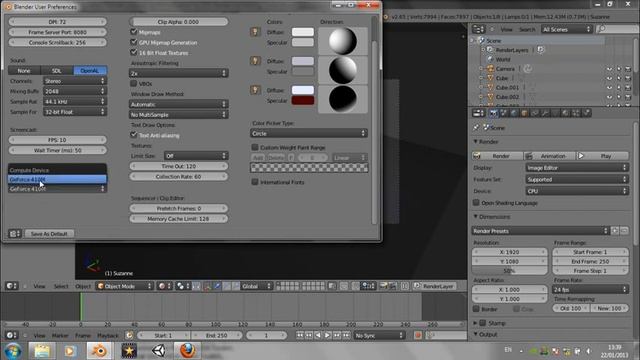Click the Animation render button
640x360 pixels.
point(549,156)
